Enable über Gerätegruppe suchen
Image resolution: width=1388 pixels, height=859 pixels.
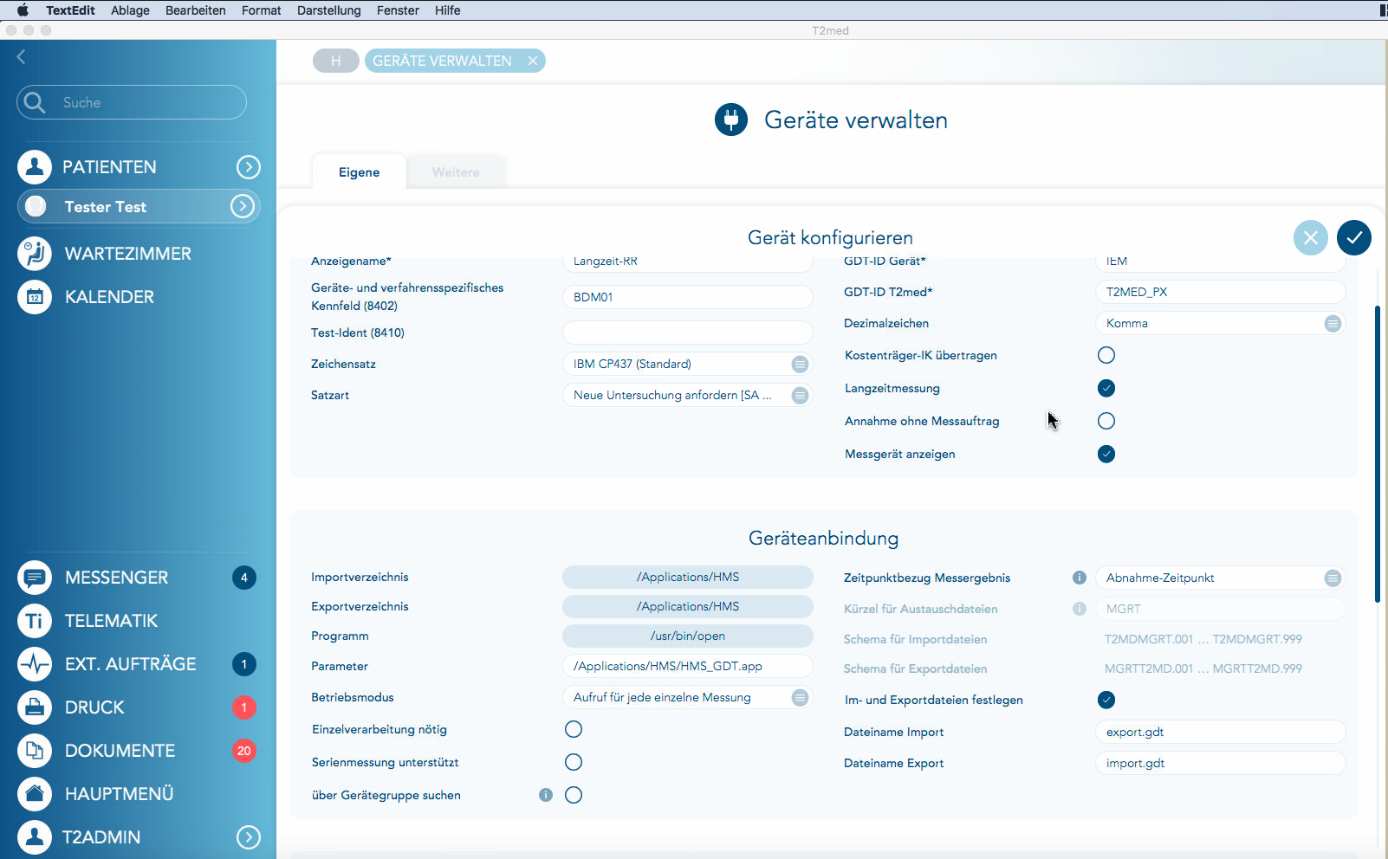(x=573, y=795)
